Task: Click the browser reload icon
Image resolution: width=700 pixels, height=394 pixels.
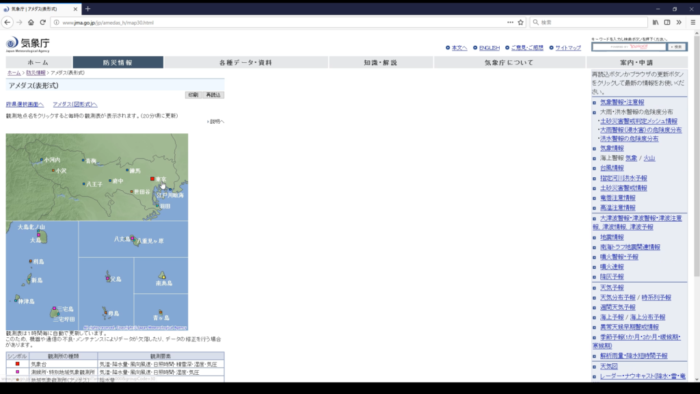Action: point(43,22)
